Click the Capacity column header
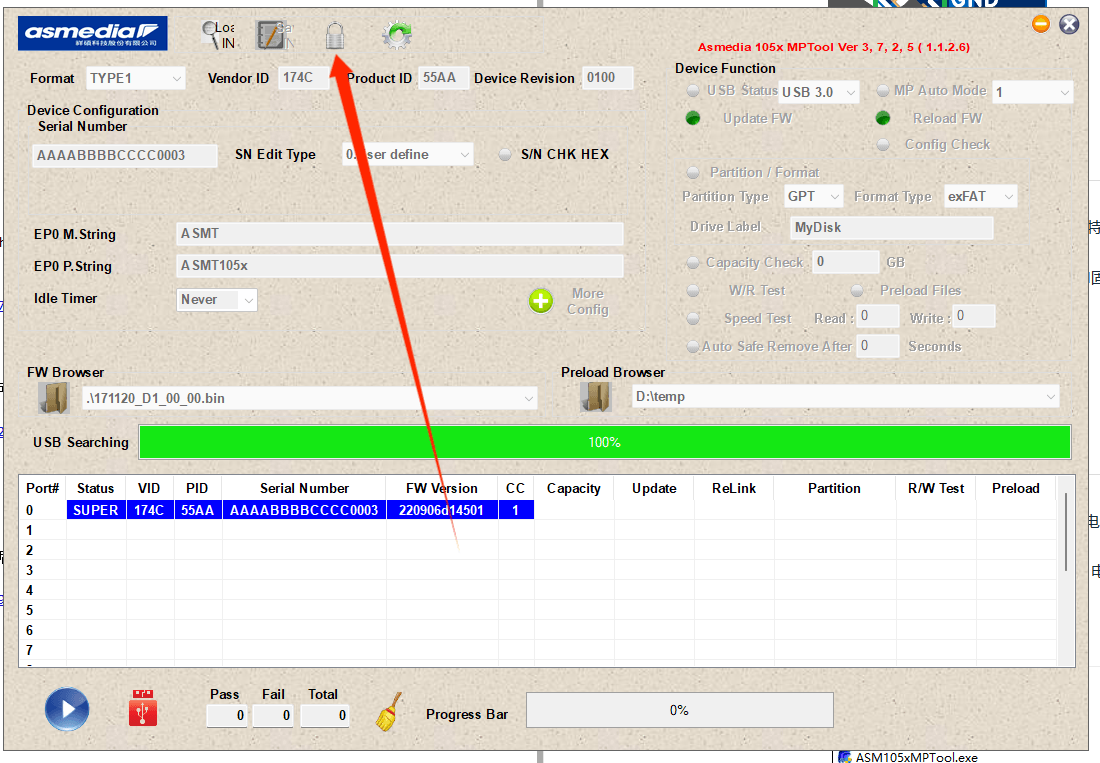The image size is (1100, 763). tap(574, 488)
